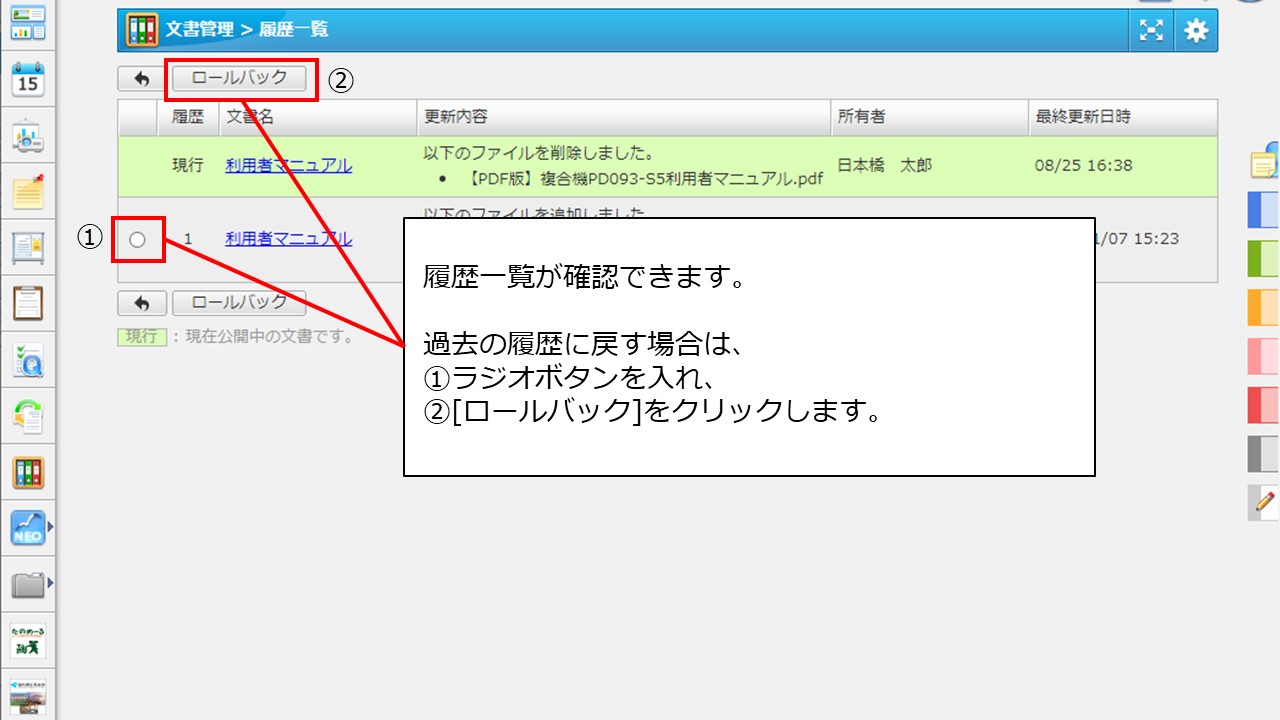Click the 履歴 column header
Screen dimensions: 1280x720
(x=188, y=117)
